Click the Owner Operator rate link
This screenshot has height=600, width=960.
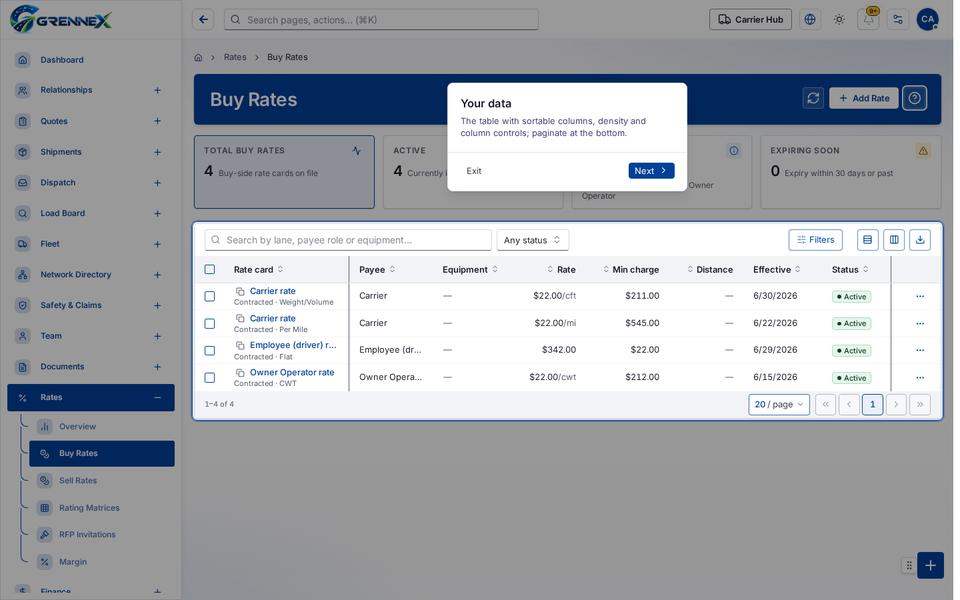pyautogui.click(x=292, y=372)
